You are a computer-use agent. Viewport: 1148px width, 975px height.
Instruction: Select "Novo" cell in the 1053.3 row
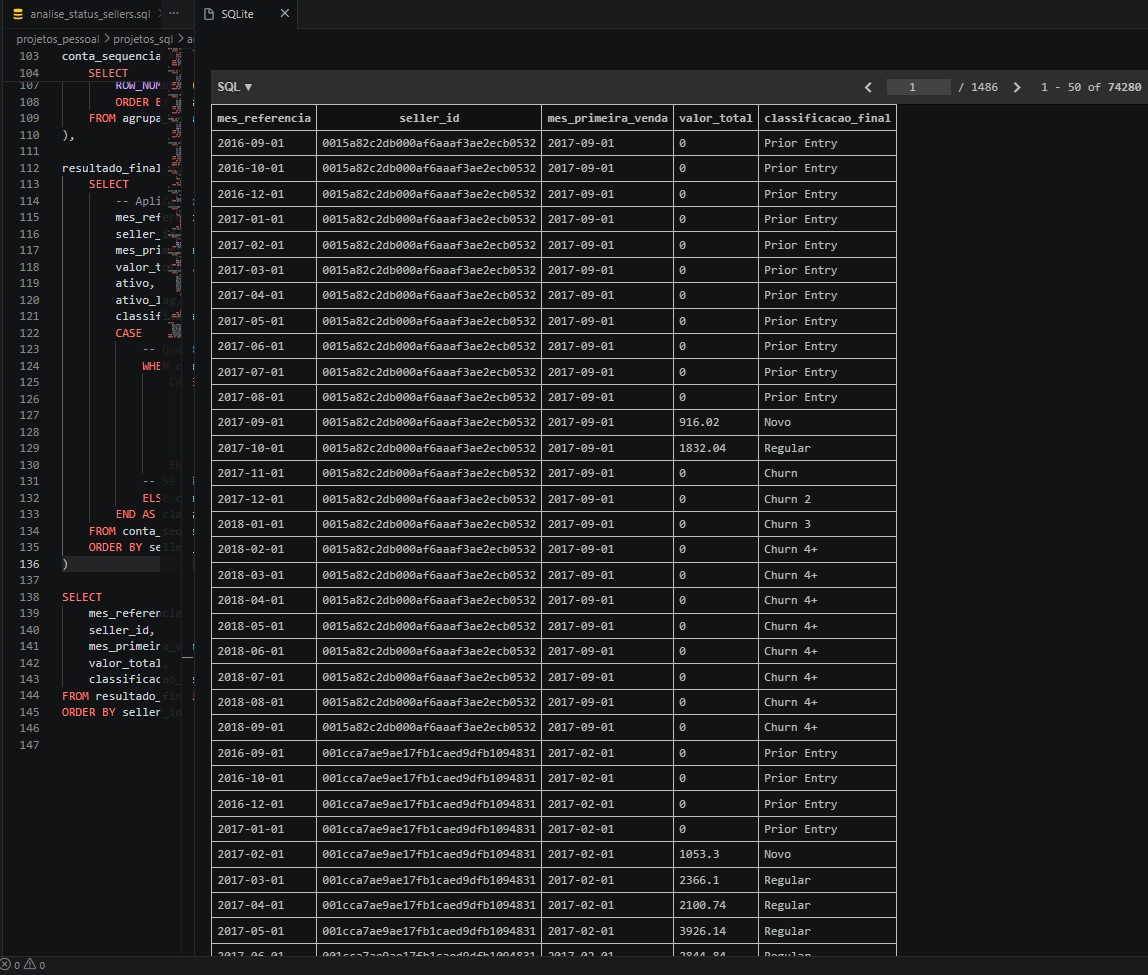(827, 854)
